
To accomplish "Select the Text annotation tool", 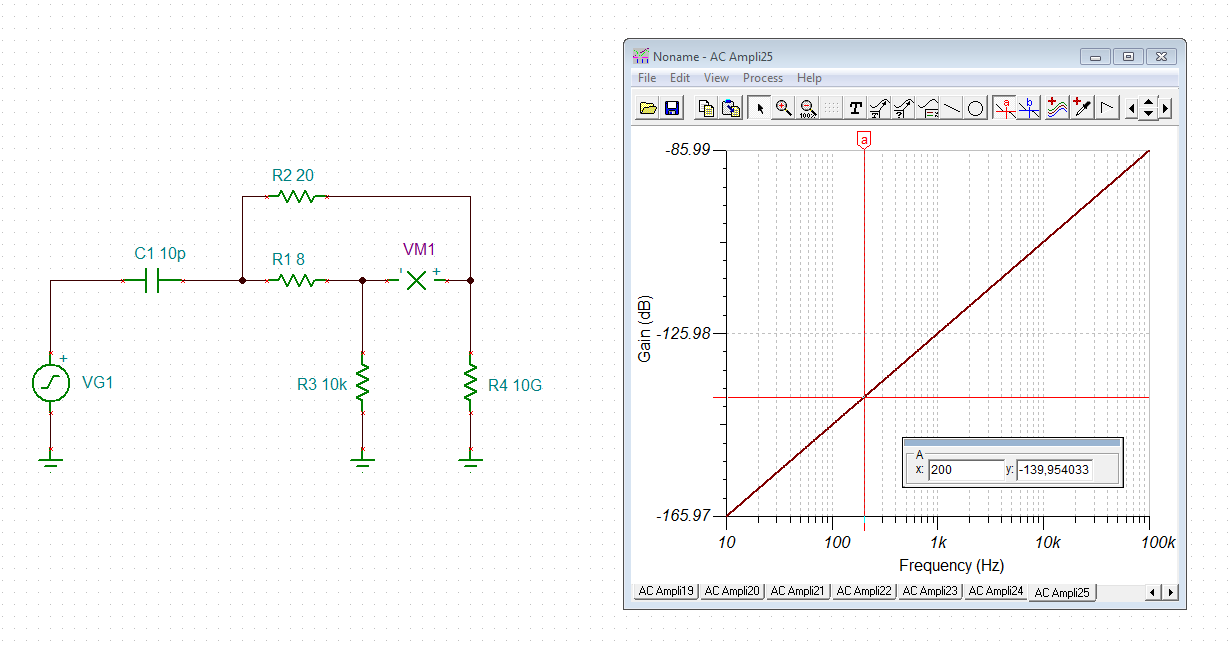I will point(854,107).
